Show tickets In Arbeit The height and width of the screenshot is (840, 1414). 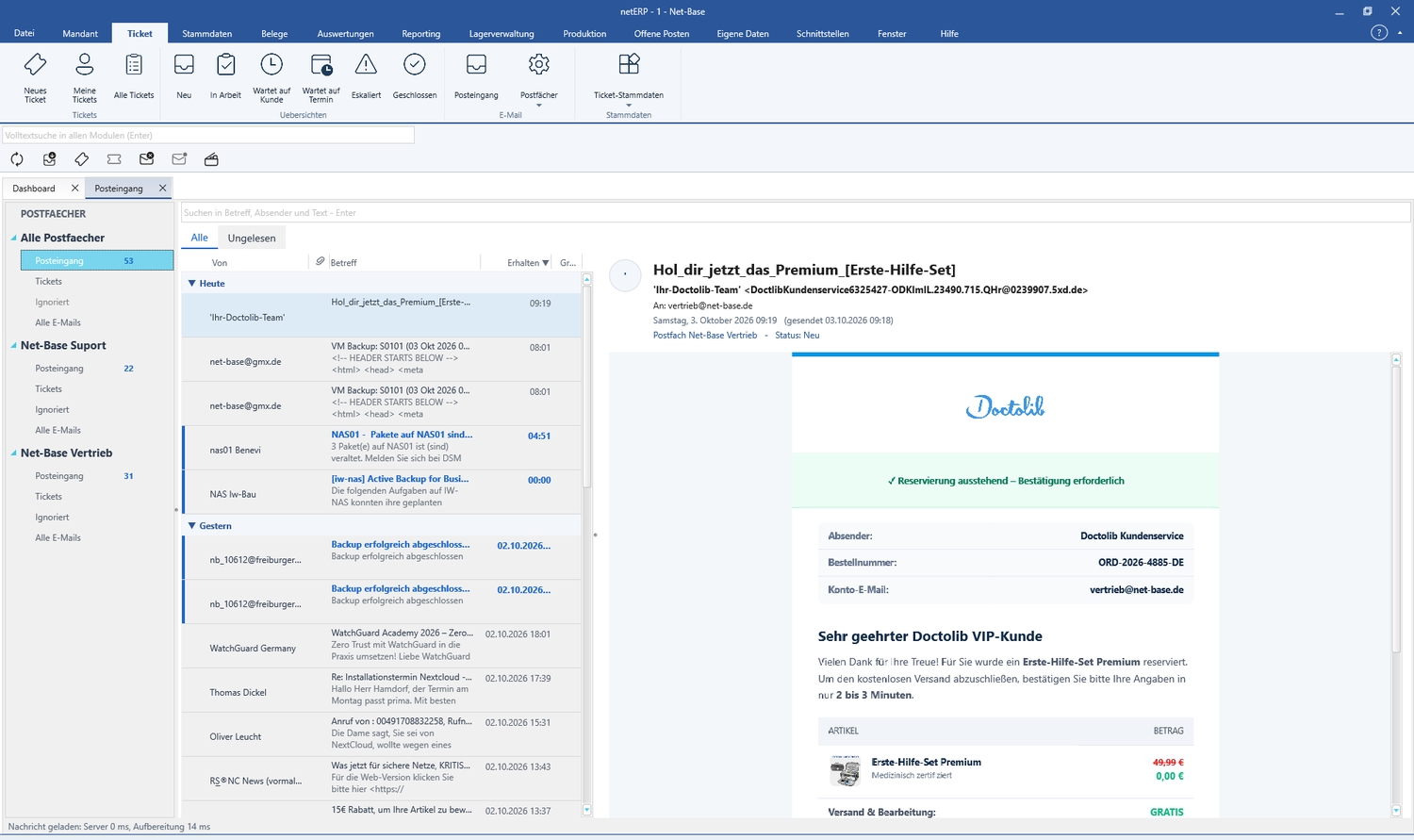225,77
